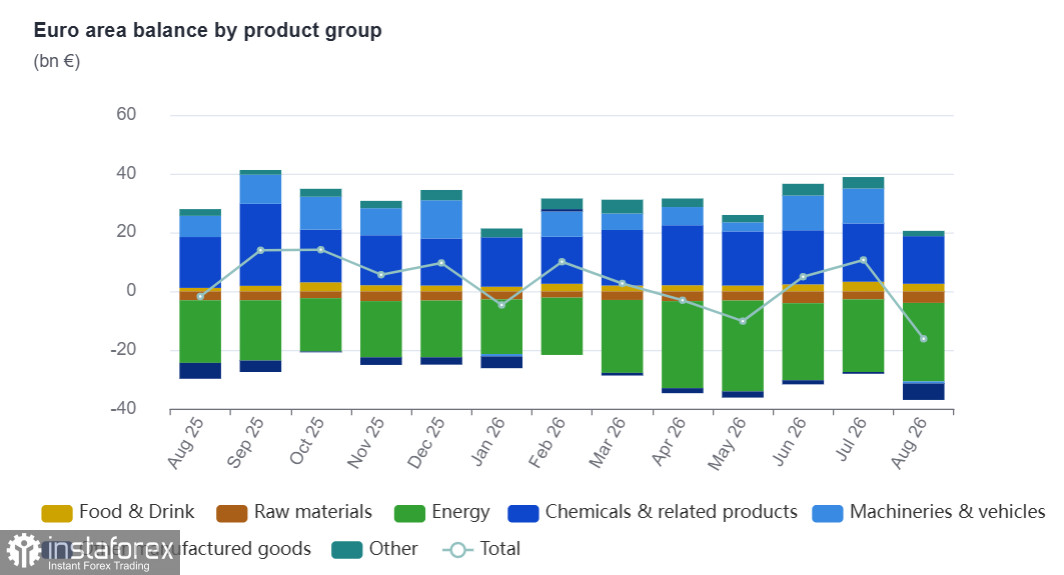Image resolution: width=1064 pixels, height=575 pixels.
Task: Select the Total data point for Nov 25
Action: point(381,275)
